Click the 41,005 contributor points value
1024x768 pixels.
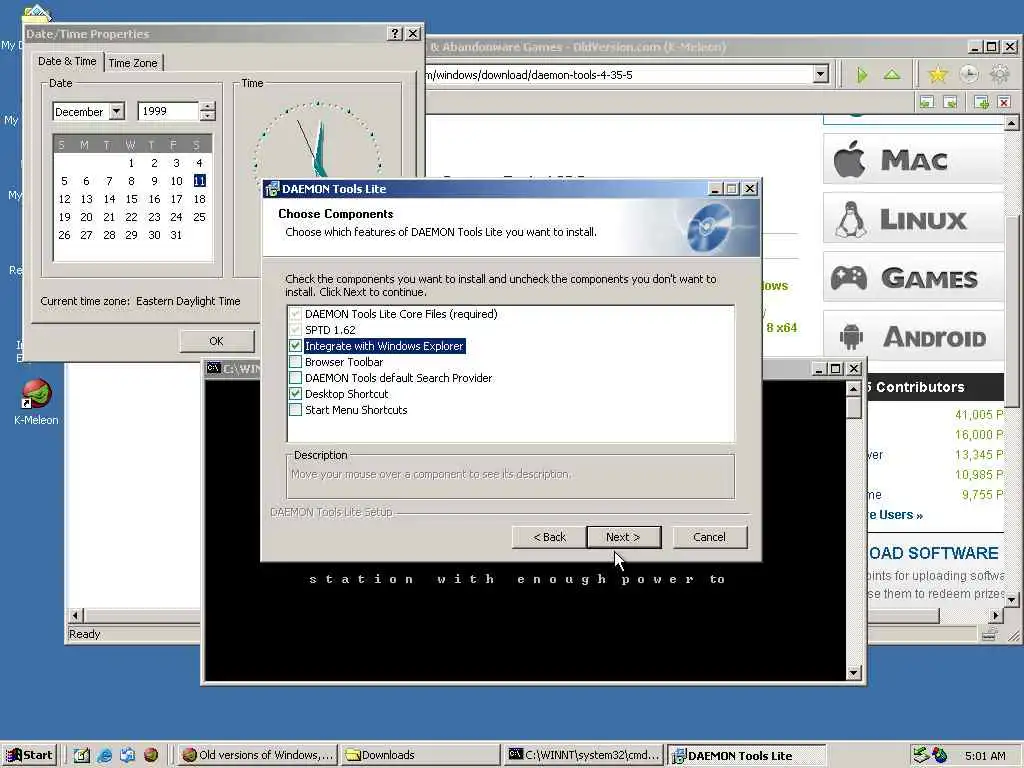[979, 415]
